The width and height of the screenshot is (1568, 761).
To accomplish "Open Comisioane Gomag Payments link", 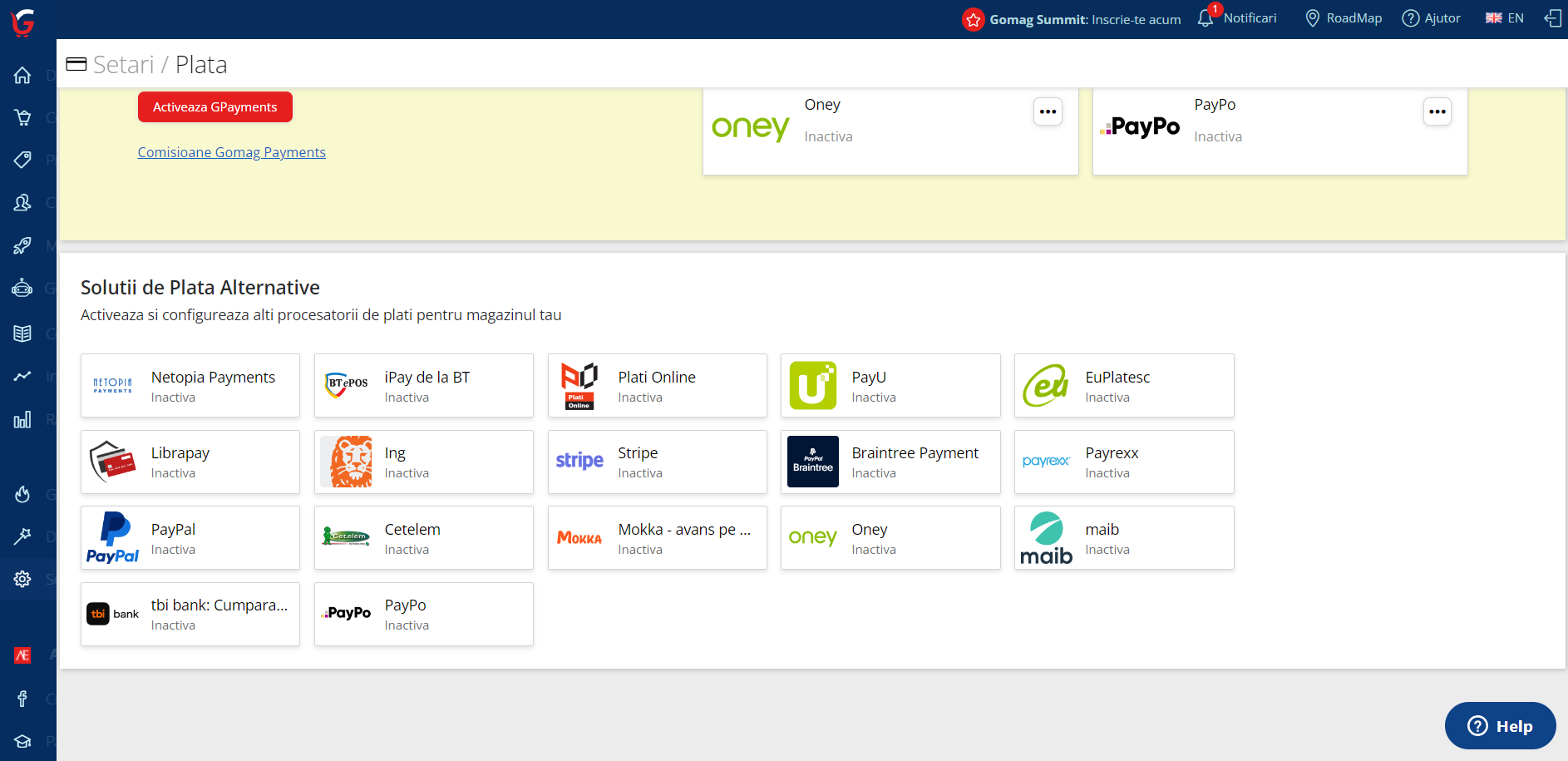I will 231,152.
